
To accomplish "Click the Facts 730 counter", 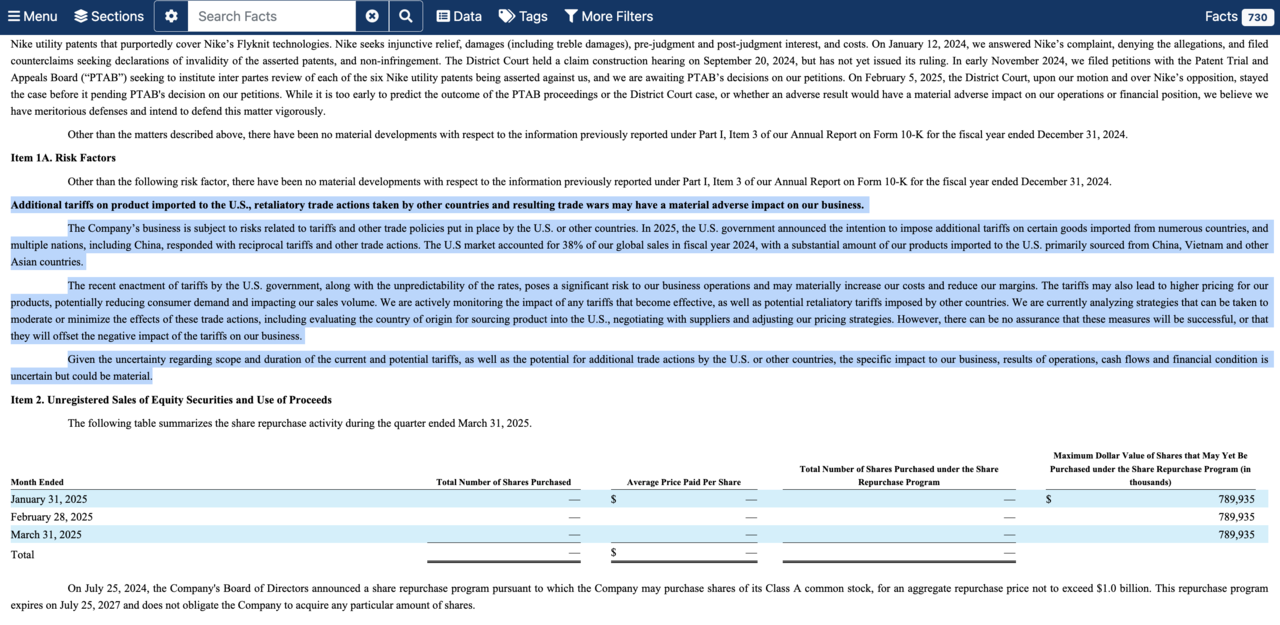I will coord(1239,16).
